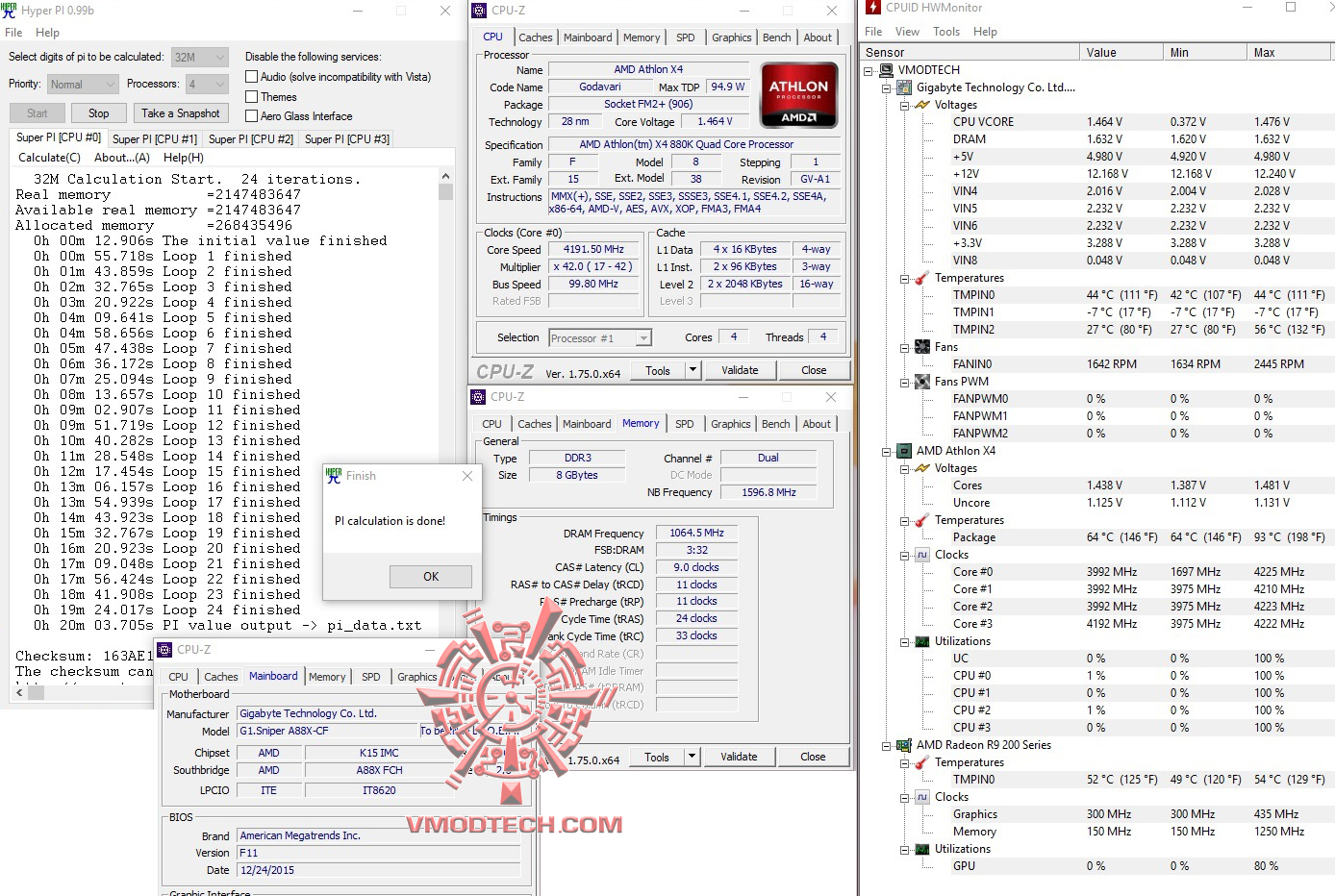Image resolution: width=1335 pixels, height=896 pixels.
Task: Click the title icon of the CPU-Z Memory window
Action: pyautogui.click(x=478, y=397)
